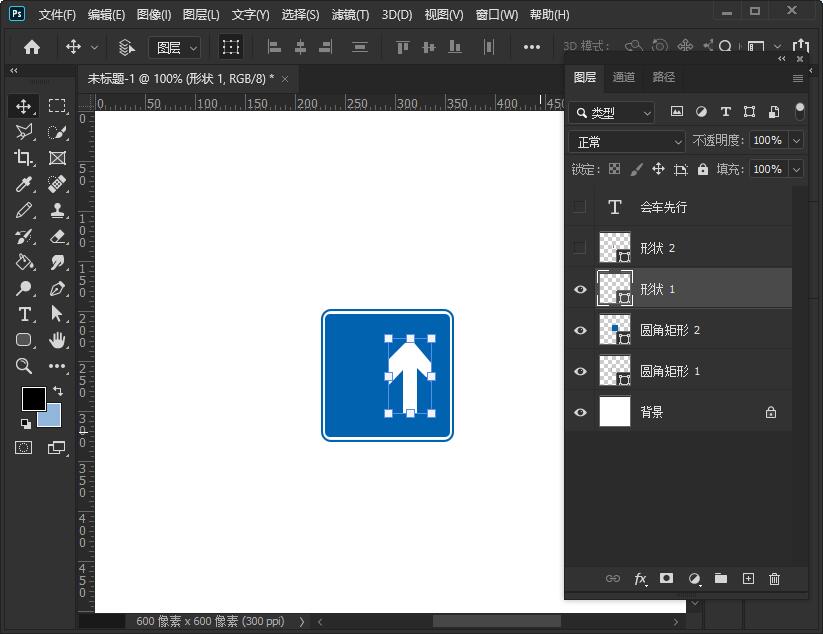
Task: Create a new adjustment layer
Action: coord(694,579)
